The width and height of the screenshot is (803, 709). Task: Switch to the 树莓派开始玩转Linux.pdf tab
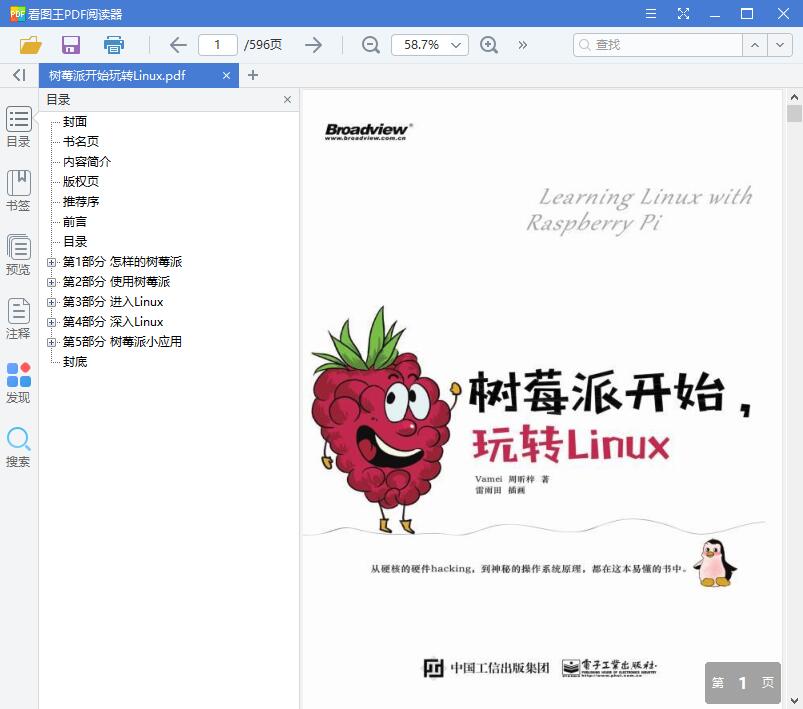point(117,76)
